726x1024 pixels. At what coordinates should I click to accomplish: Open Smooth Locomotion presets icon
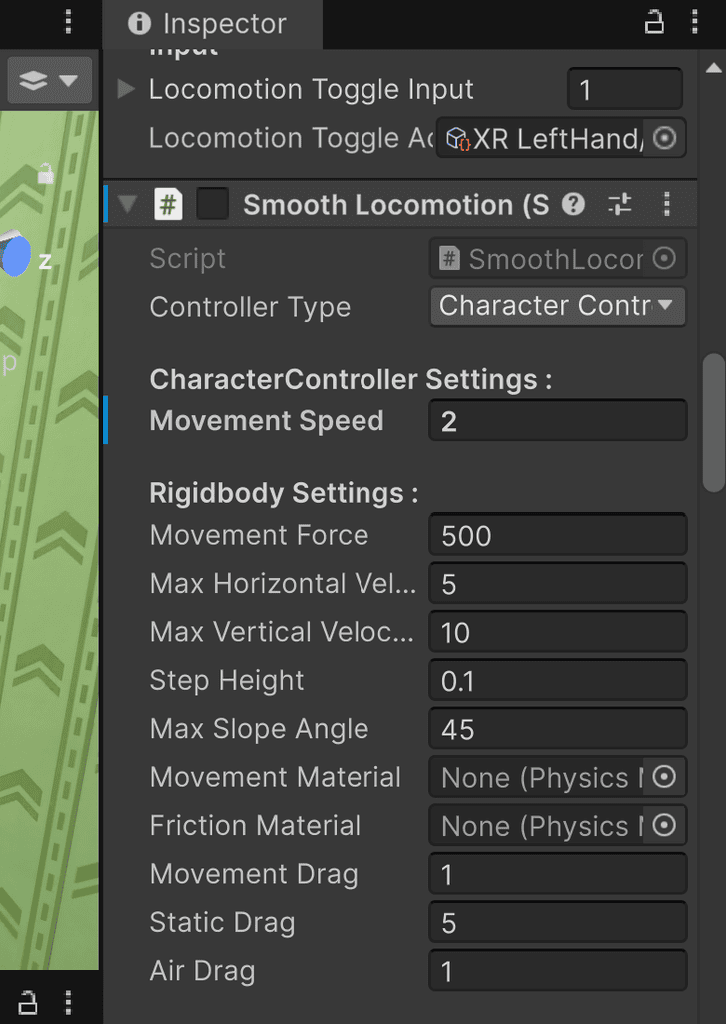pyautogui.click(x=620, y=205)
